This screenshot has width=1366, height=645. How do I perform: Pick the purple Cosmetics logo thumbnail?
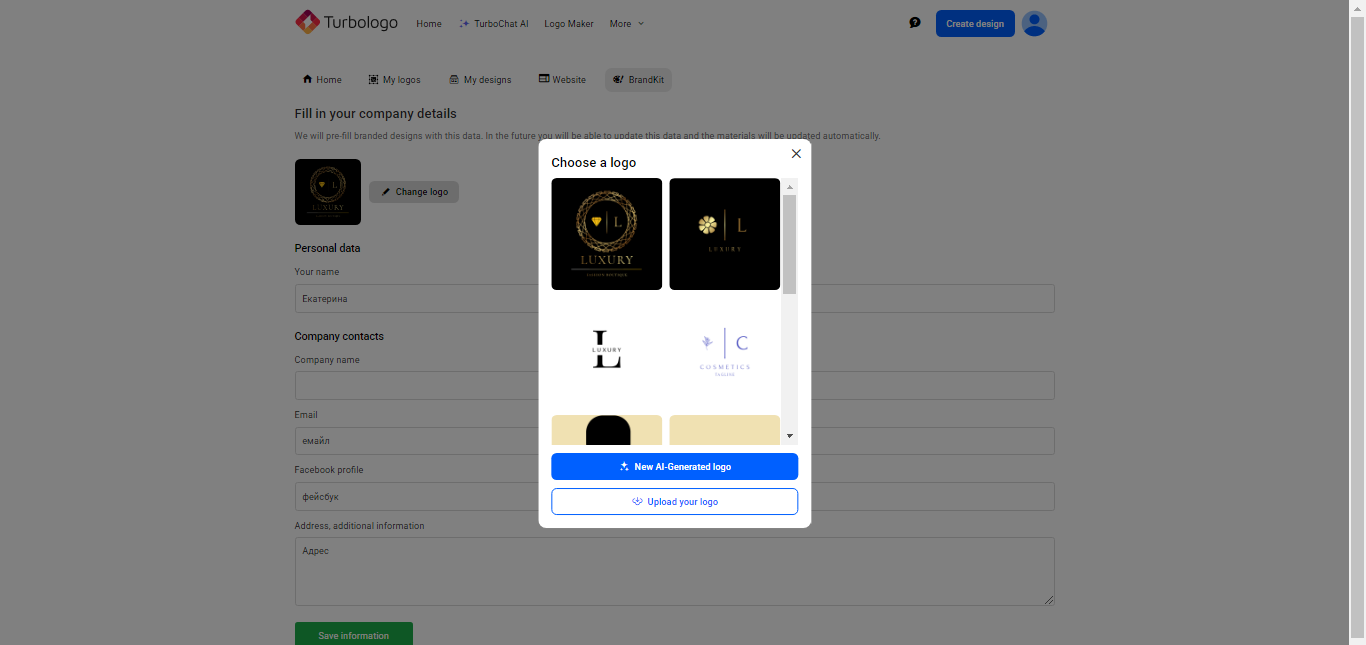pyautogui.click(x=724, y=350)
